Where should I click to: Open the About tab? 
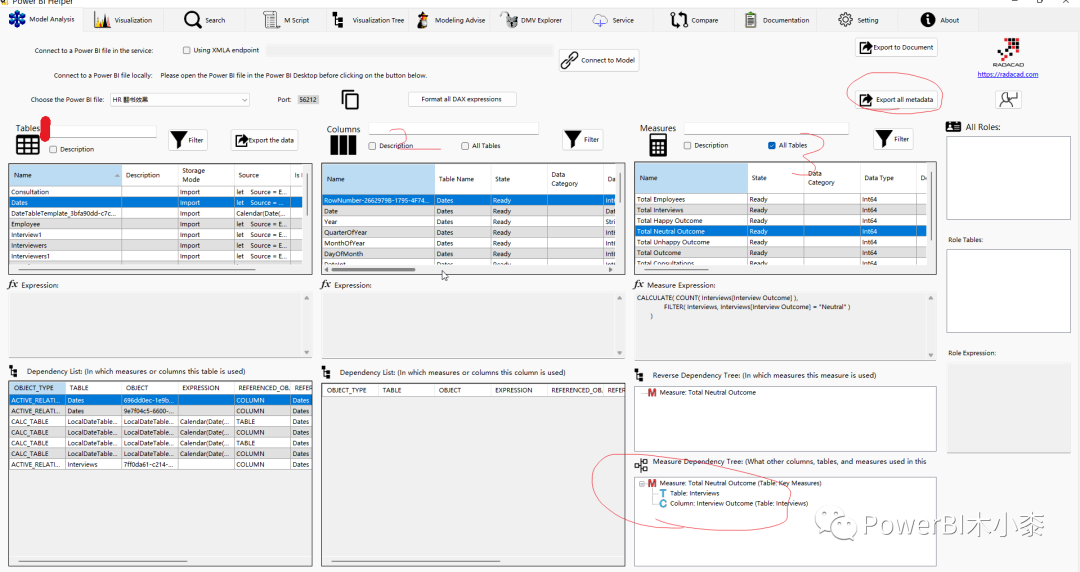coord(940,20)
